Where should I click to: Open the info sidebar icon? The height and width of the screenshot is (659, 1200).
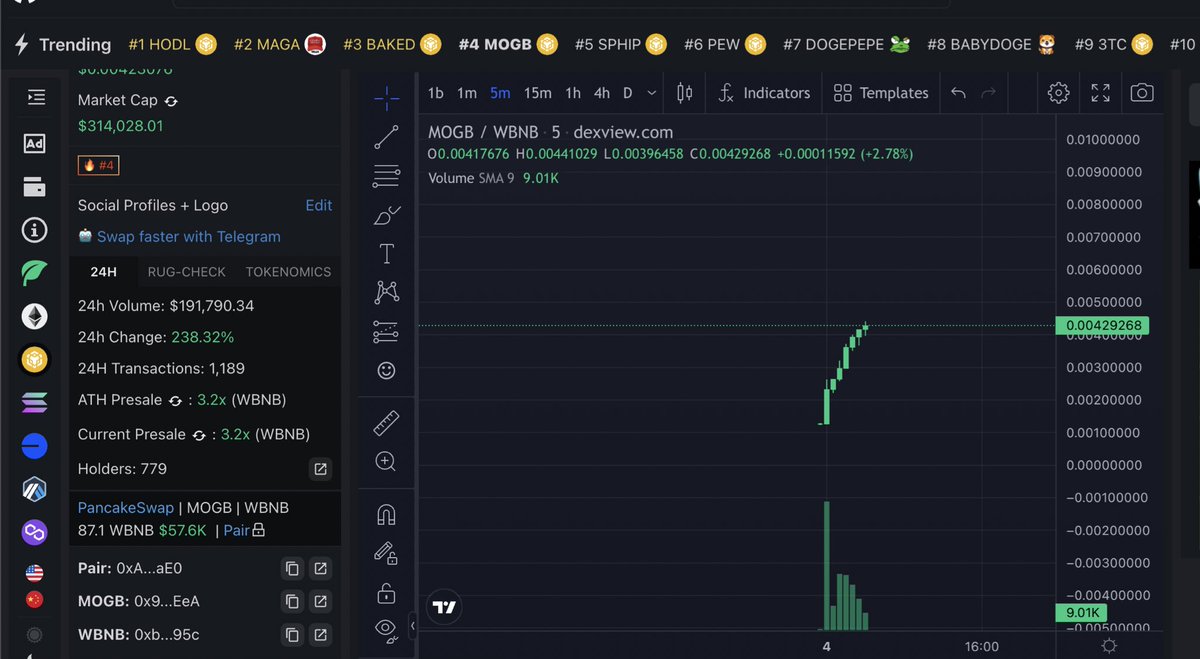click(34, 231)
